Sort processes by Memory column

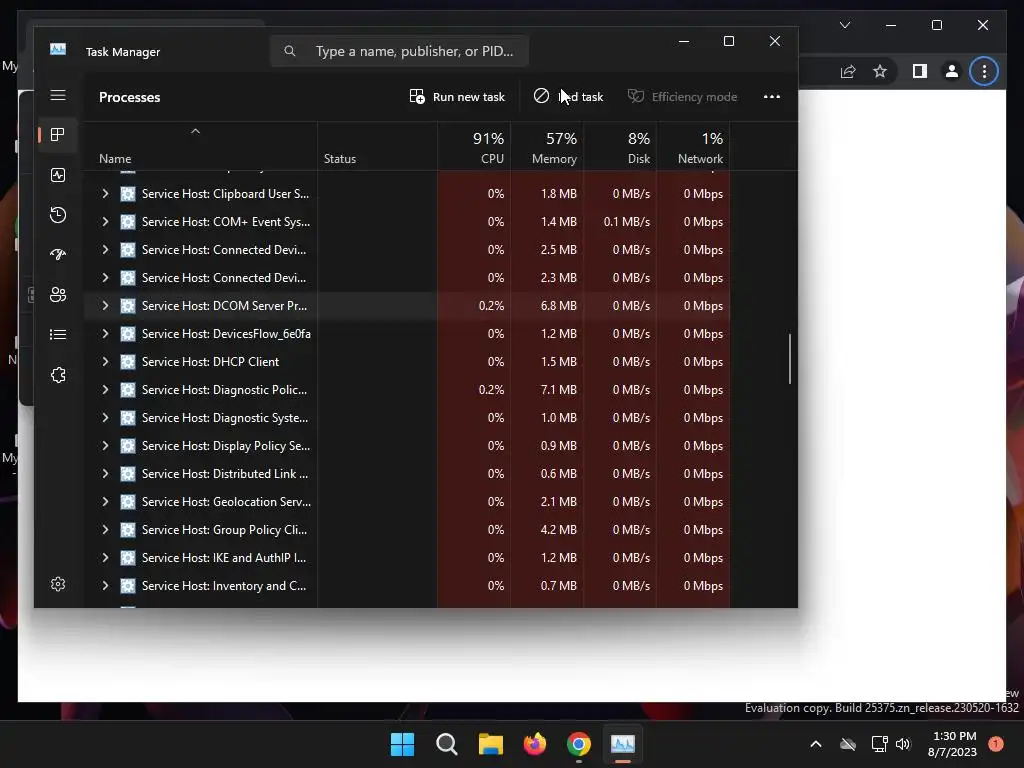tap(547, 147)
